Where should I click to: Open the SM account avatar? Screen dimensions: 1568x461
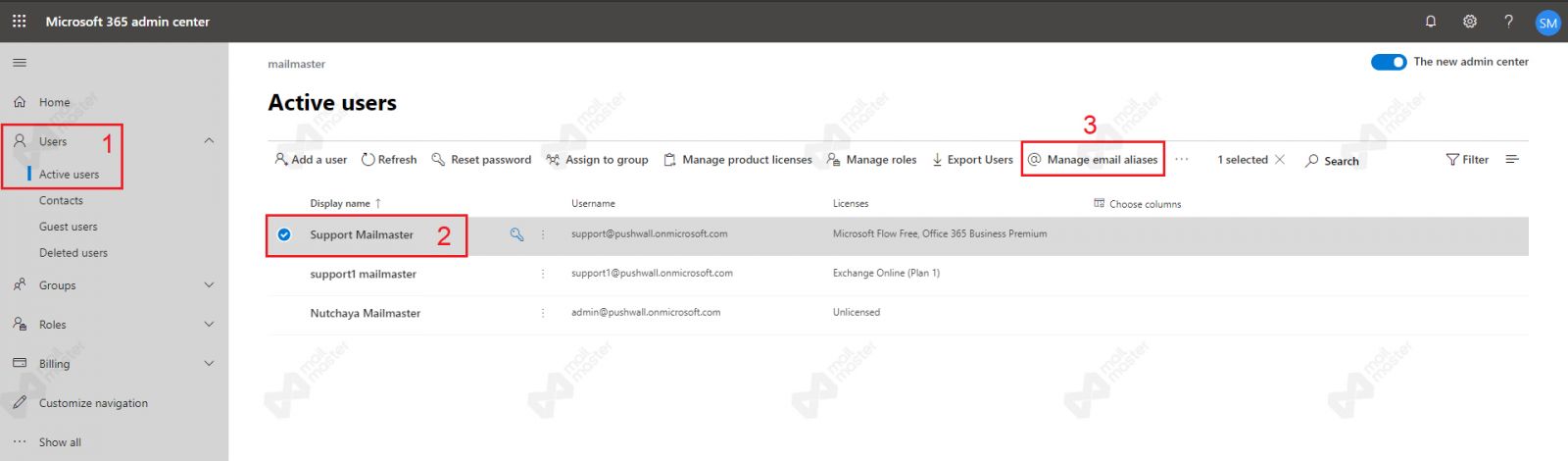click(1548, 23)
